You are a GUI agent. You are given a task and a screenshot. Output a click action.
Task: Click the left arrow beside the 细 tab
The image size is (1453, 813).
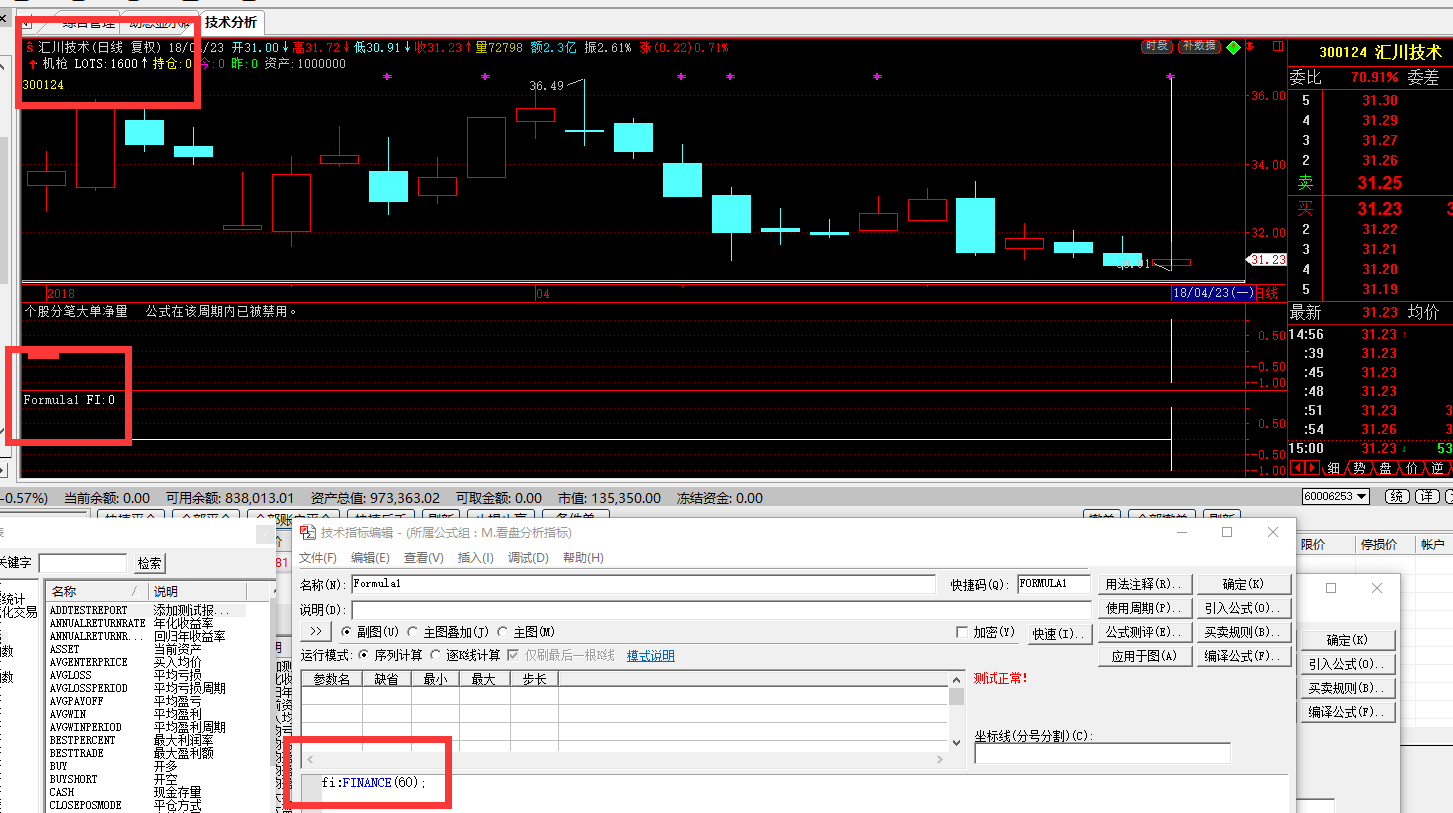pyautogui.click(x=1297, y=468)
